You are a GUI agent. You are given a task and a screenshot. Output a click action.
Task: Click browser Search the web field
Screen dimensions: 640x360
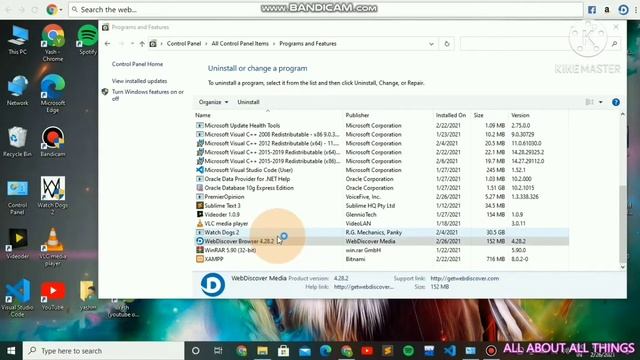[326, 9]
